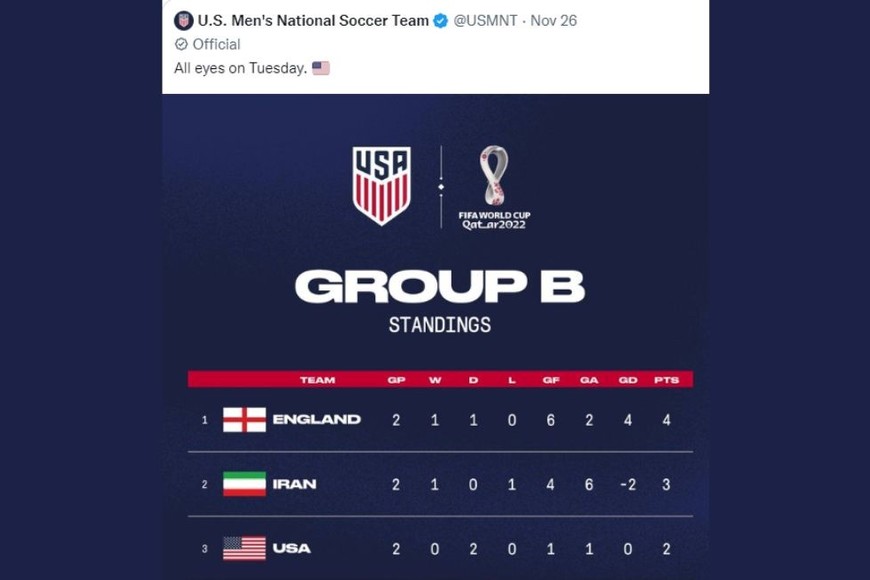Screen dimensions: 870x580
Task: Click the GROUP B heading
Action: 439,287
